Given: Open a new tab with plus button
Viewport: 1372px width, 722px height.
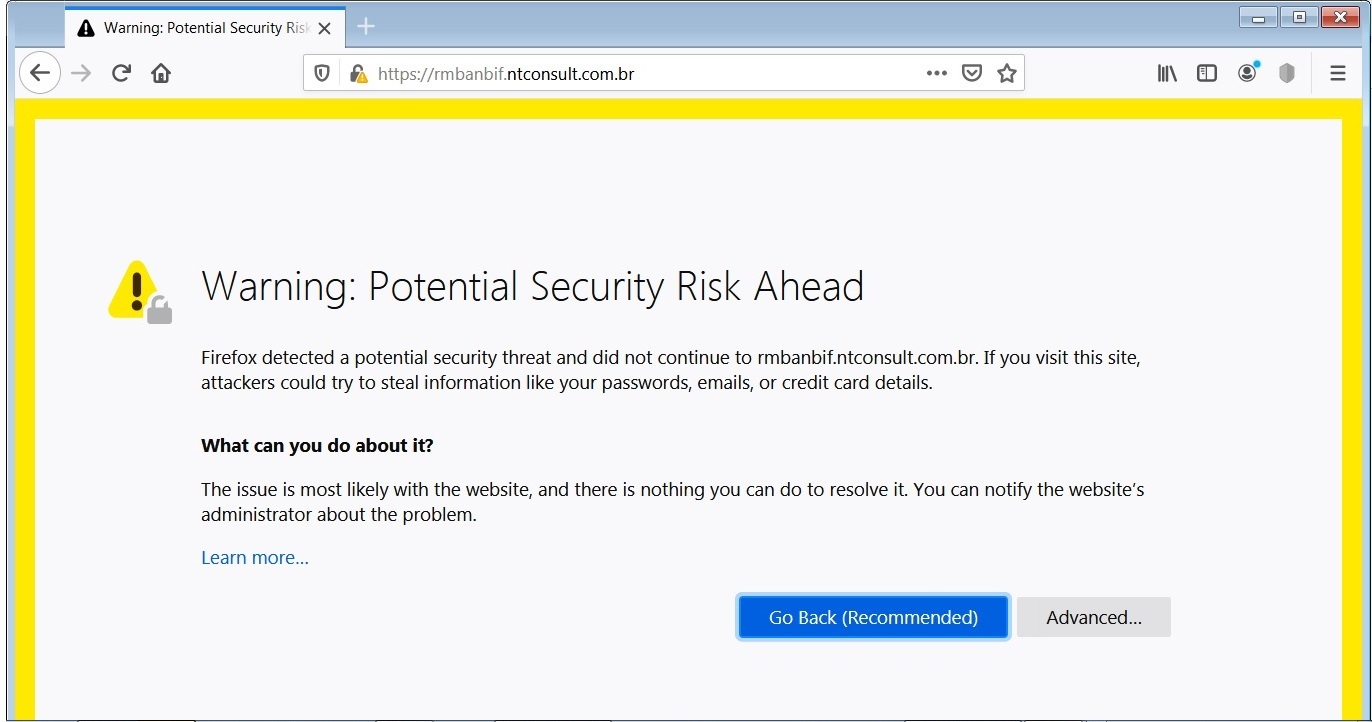Looking at the screenshot, I should tap(366, 27).
